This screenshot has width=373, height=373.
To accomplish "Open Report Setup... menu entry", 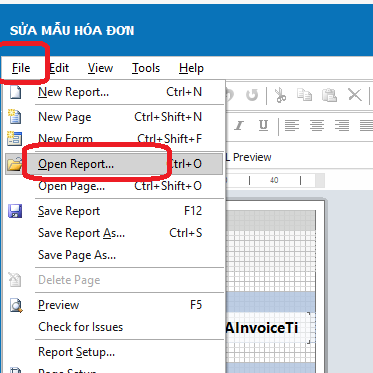I will (113, 352).
